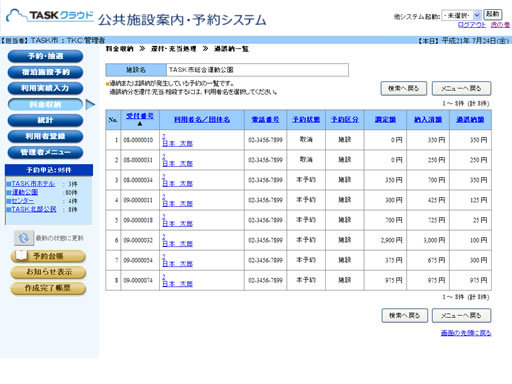Click the 作成完了帳票 button
This screenshot has height=384, width=512.
click(x=48, y=288)
